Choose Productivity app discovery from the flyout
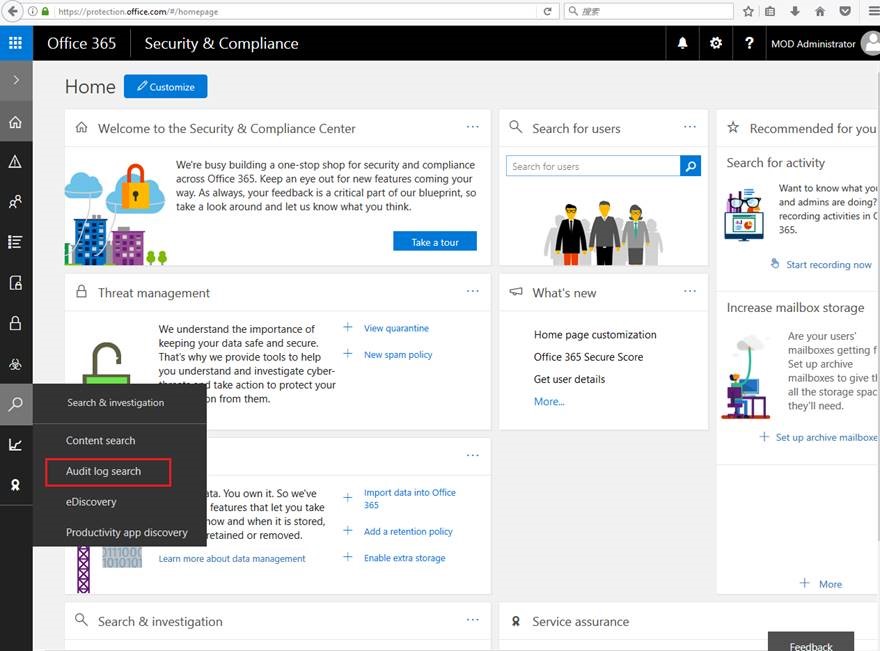880x651 pixels. coord(127,532)
